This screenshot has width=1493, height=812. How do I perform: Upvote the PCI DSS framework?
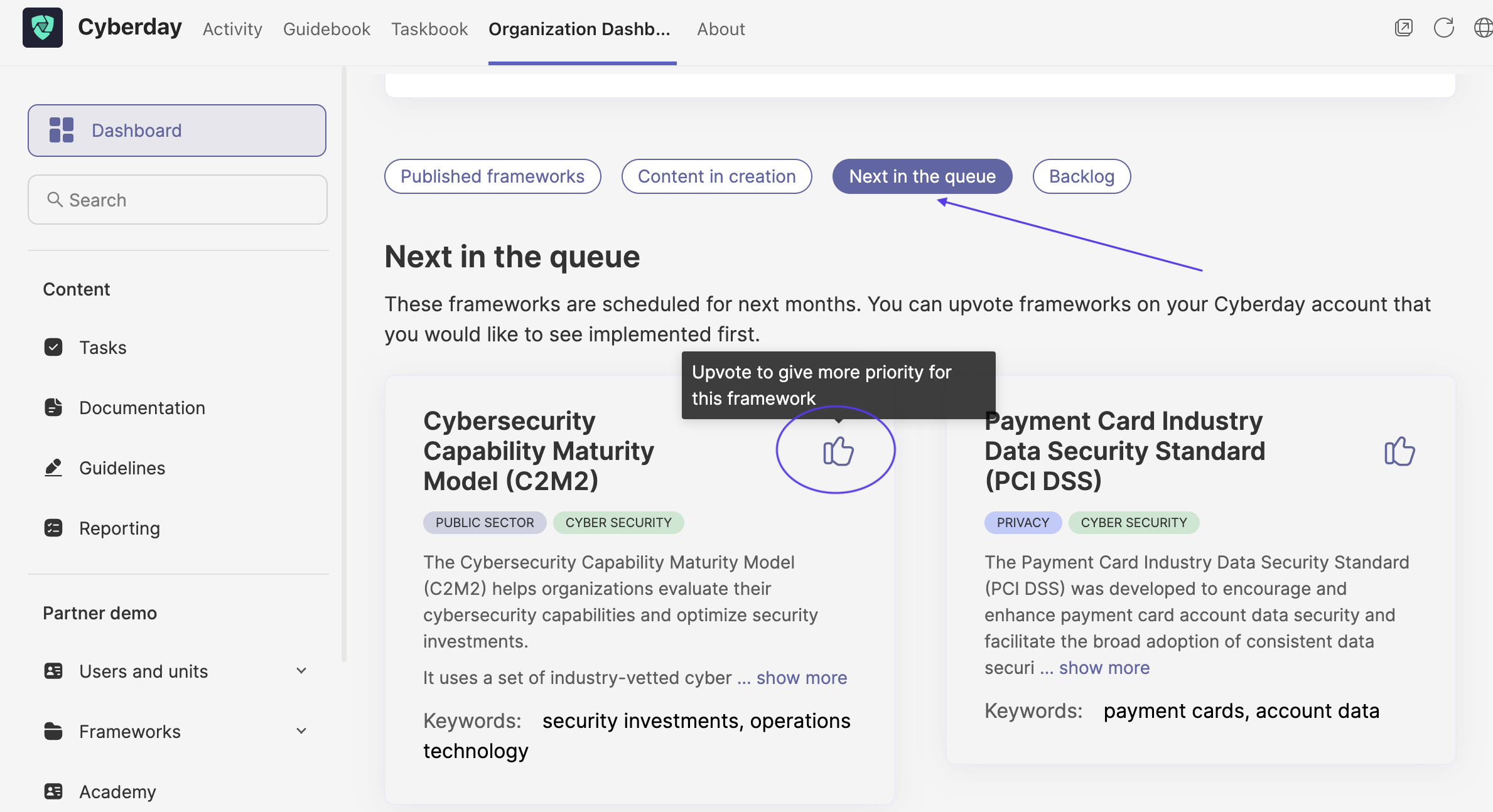coord(1399,451)
